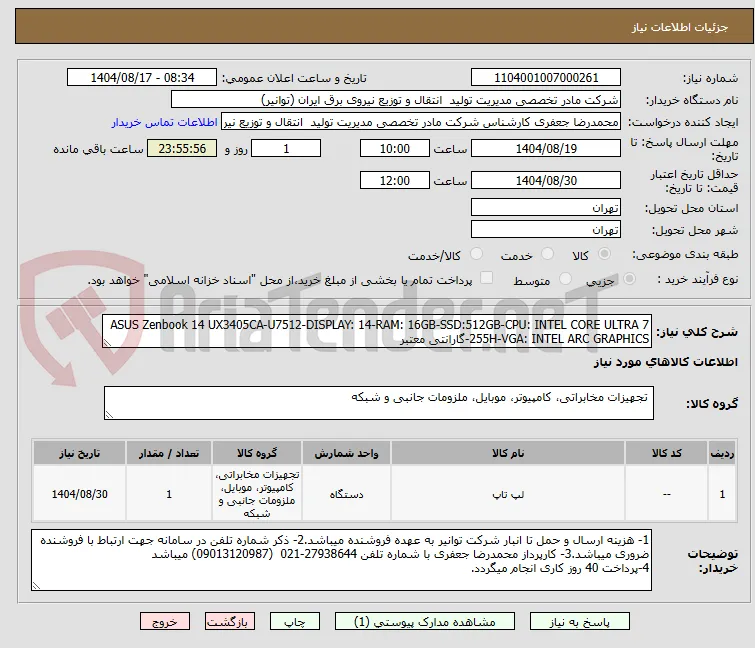755x648 pixels.
Task: Click the goods group text box
Action: 378,402
